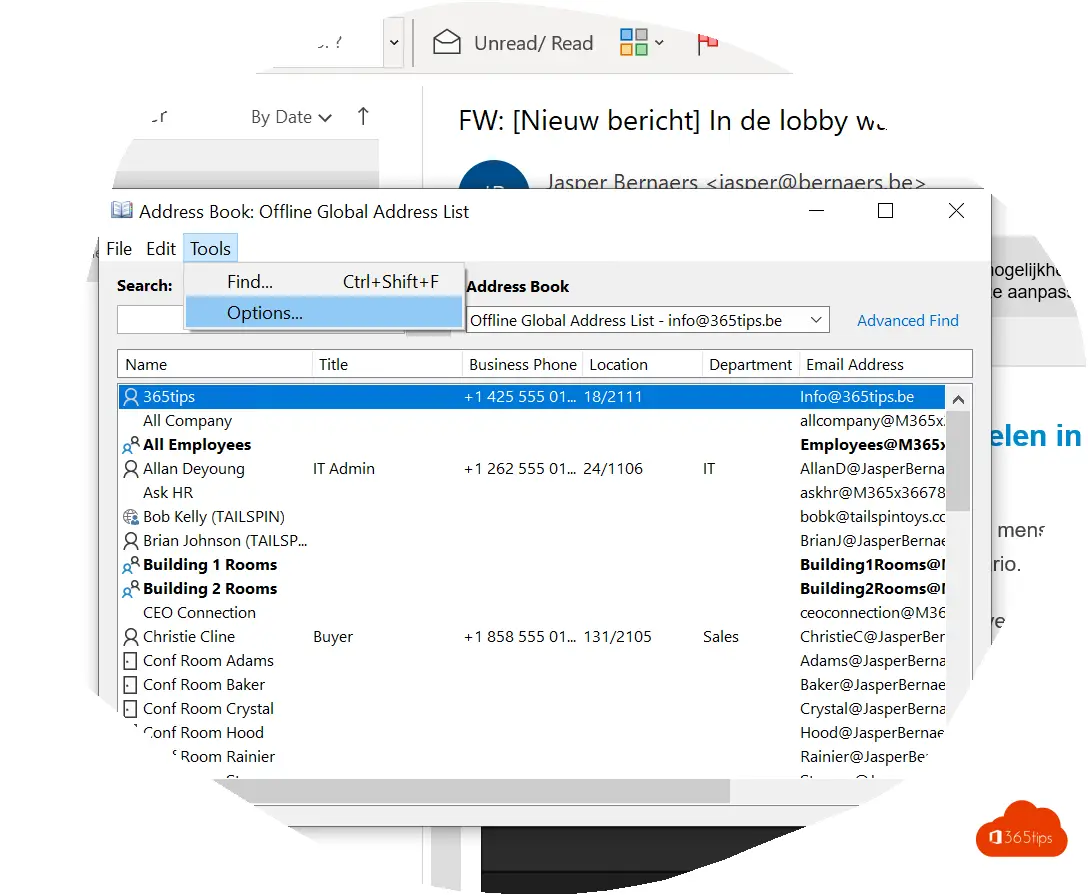1088x895 pixels.
Task: Click the Unread/Read envelope icon
Action: [x=447, y=42]
